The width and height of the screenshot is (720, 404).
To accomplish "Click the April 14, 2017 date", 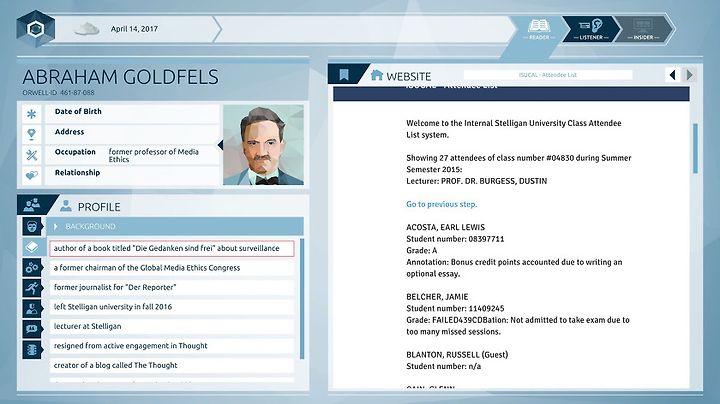I will pyautogui.click(x=134, y=29).
